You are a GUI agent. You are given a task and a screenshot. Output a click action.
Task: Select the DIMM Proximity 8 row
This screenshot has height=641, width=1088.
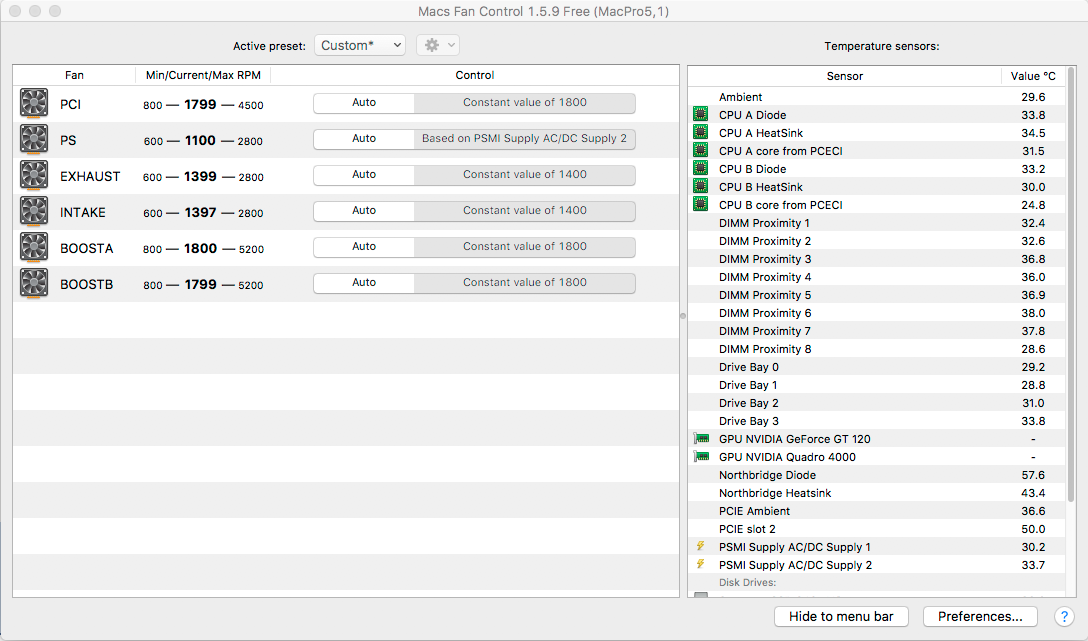tap(876, 349)
